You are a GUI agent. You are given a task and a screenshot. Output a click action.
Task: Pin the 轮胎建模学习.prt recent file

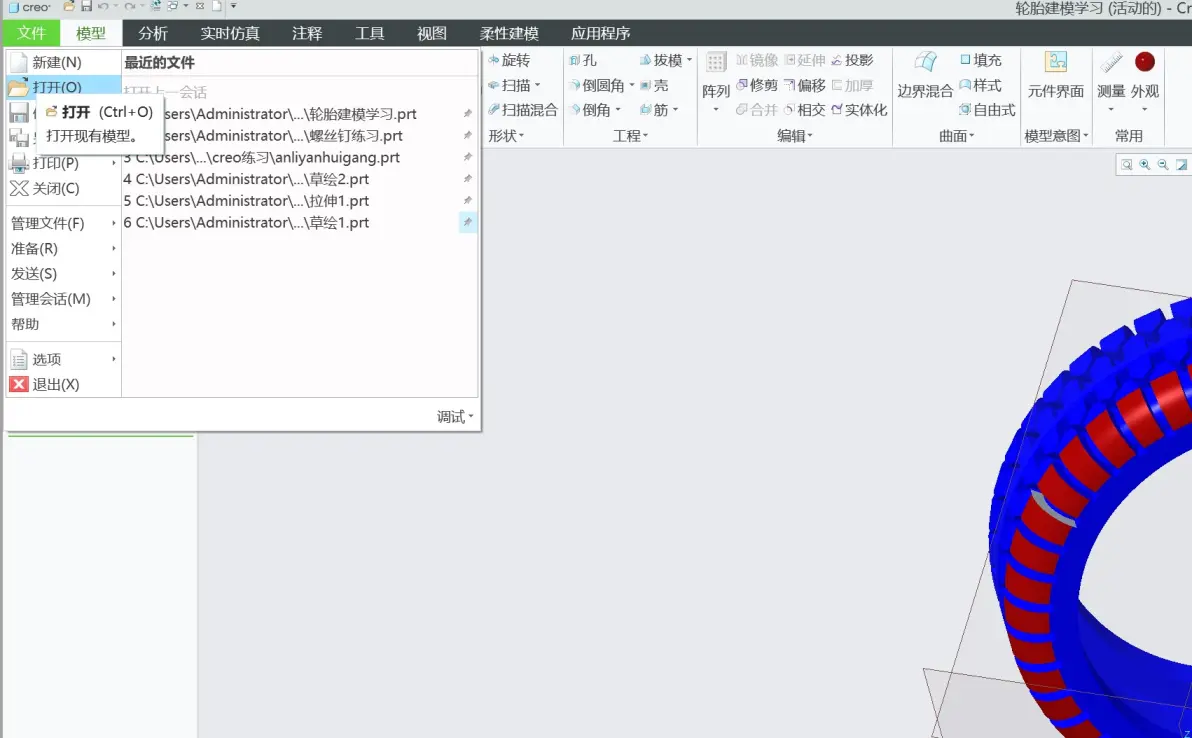[x=468, y=113]
